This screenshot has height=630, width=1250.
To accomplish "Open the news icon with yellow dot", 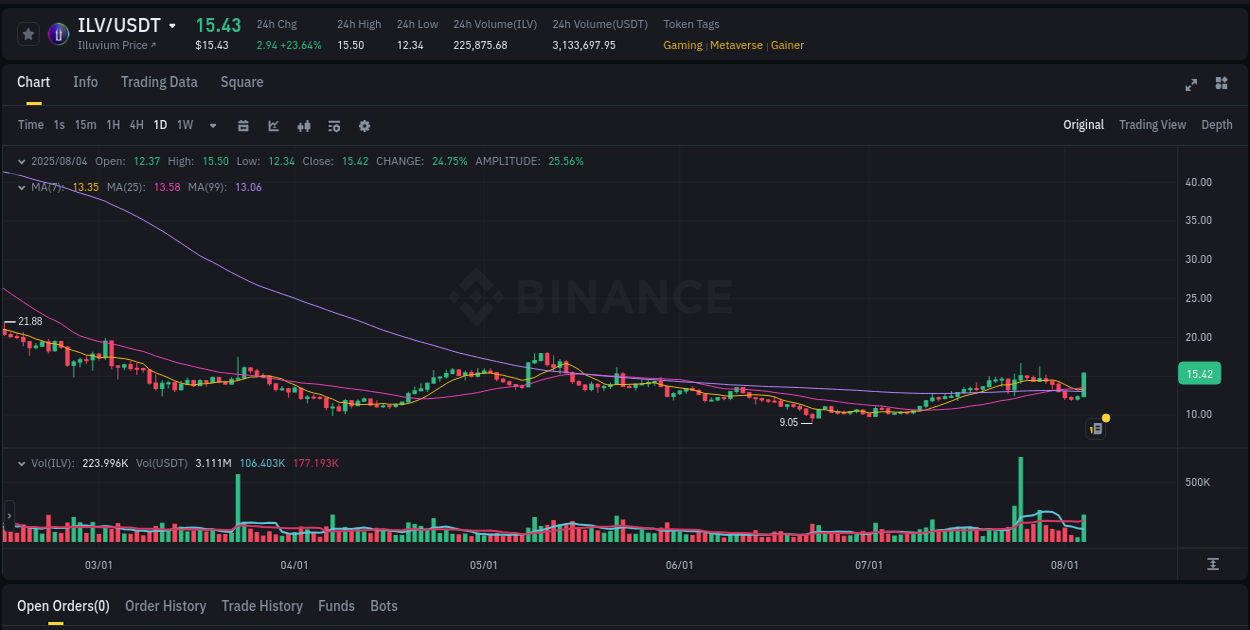I will [x=1095, y=428].
